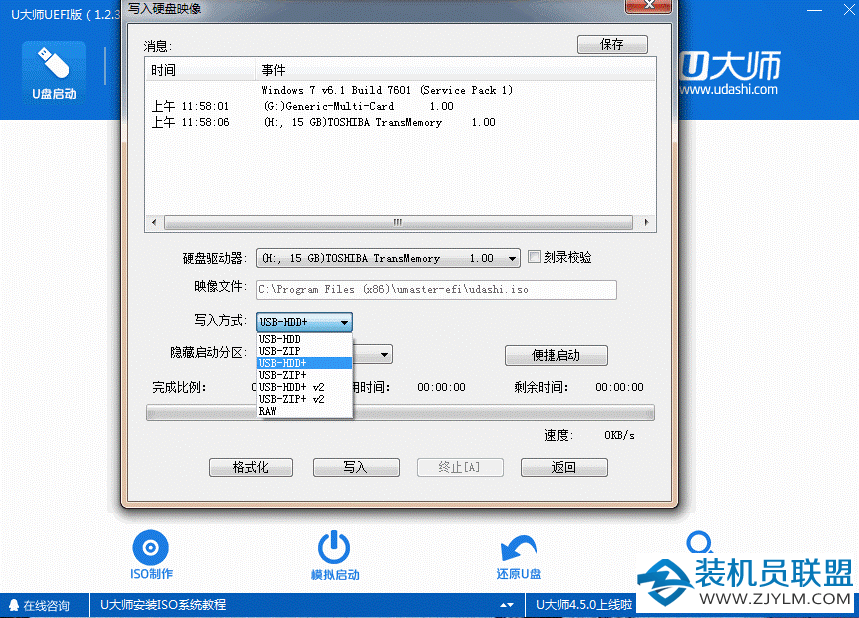Click the 写入 write button
Image resolution: width=859 pixels, height=618 pixels.
(356, 467)
